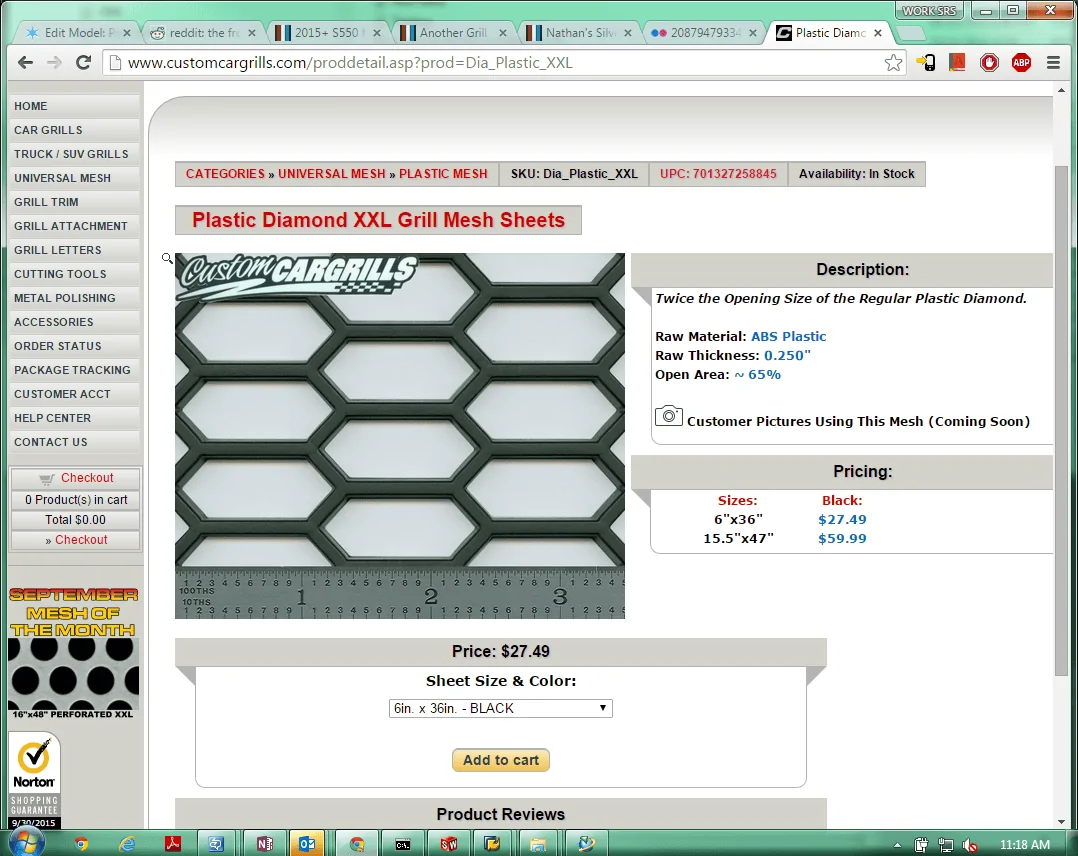Close the reddit tab

click(252, 33)
